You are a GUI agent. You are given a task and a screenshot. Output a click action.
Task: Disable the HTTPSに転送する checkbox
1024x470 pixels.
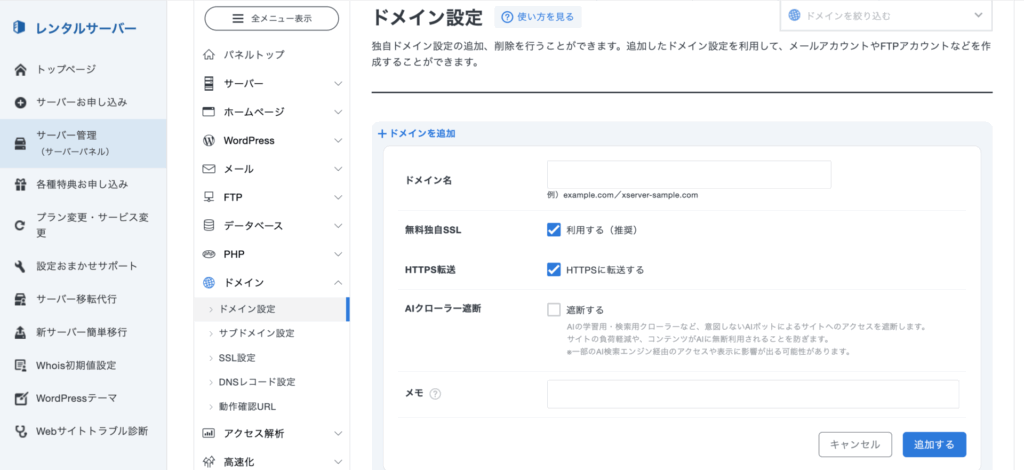click(x=554, y=269)
